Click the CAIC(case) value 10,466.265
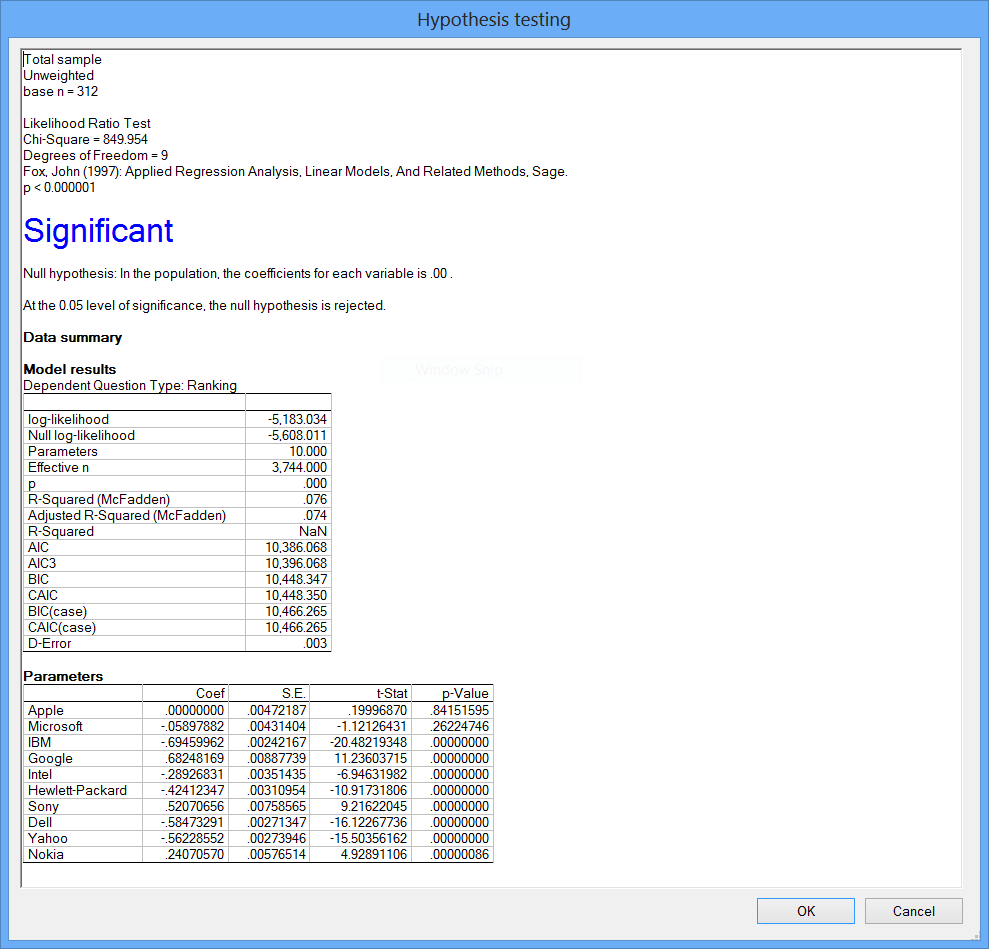This screenshot has width=989, height=949. 296,627
